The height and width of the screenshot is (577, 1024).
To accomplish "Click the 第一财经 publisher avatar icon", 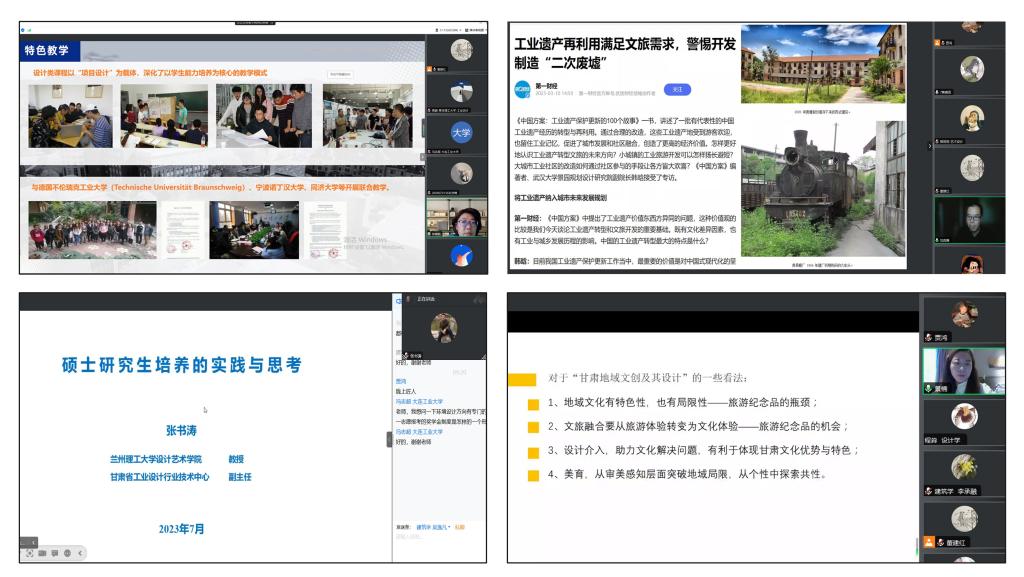I will [x=523, y=88].
